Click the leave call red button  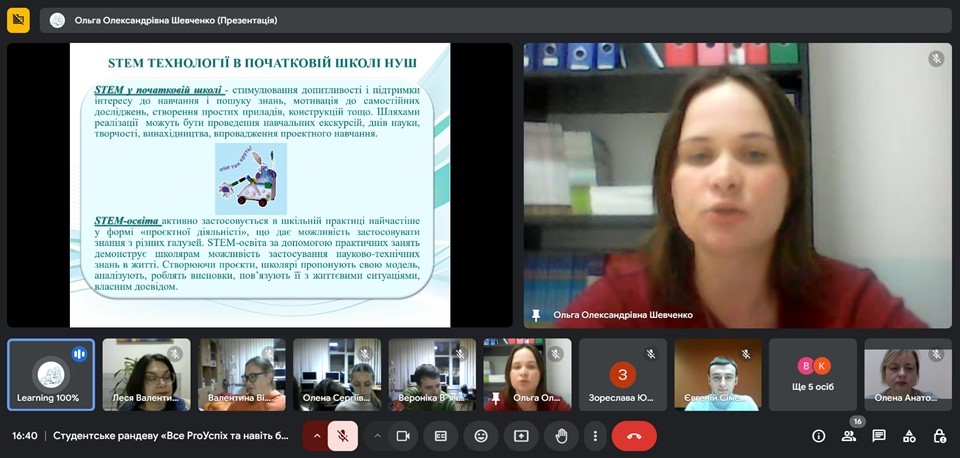coord(634,436)
